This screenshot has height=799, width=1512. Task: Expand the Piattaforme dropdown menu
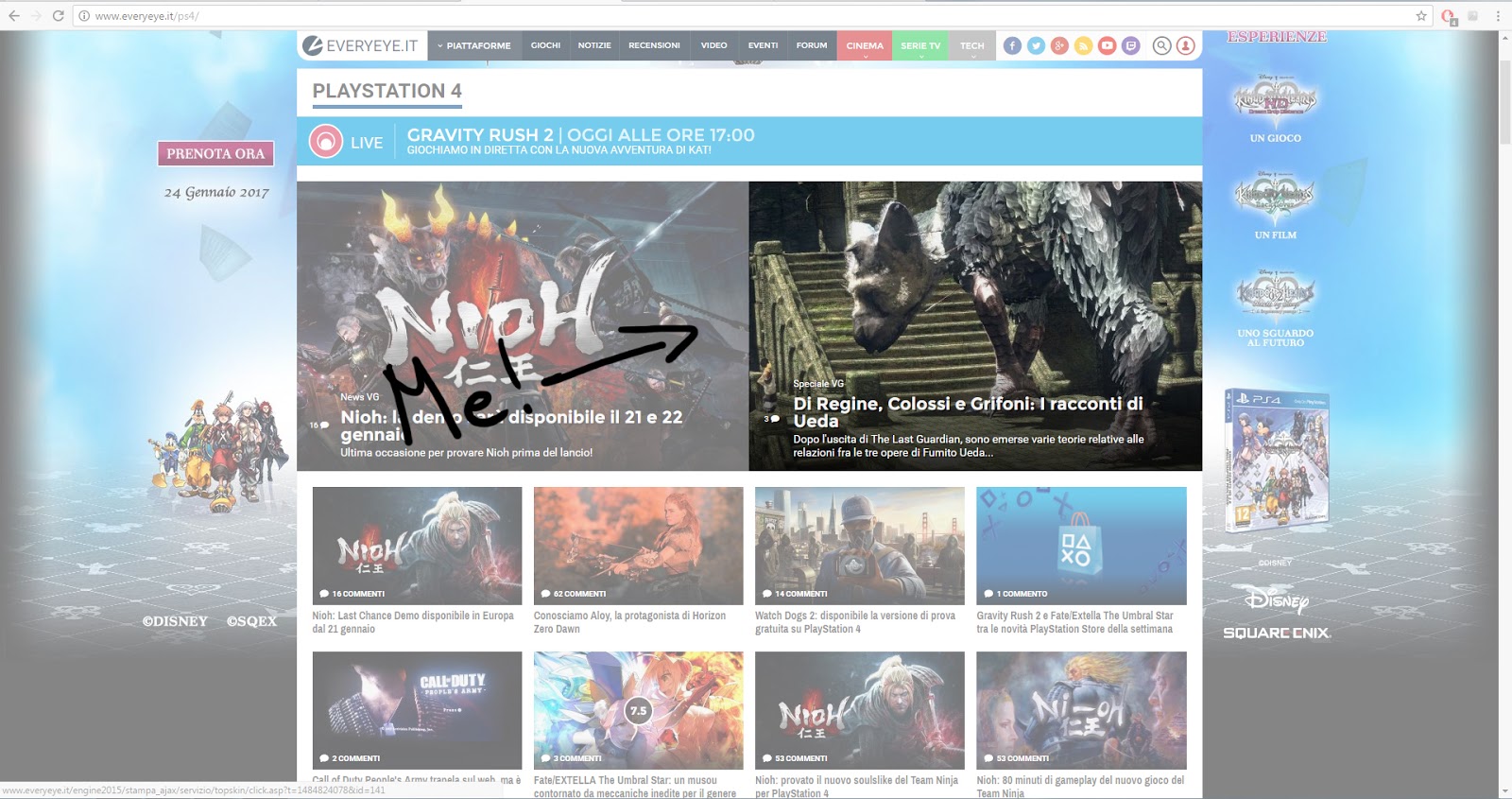tap(474, 45)
